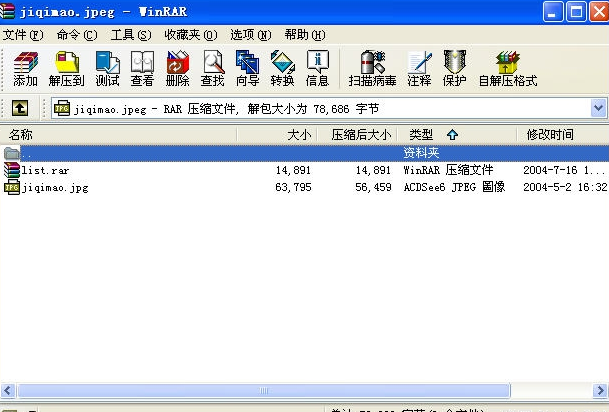This screenshot has width=609, height=412.
Task: Click the date 2004-7-16 cell
Action: click(x=564, y=170)
